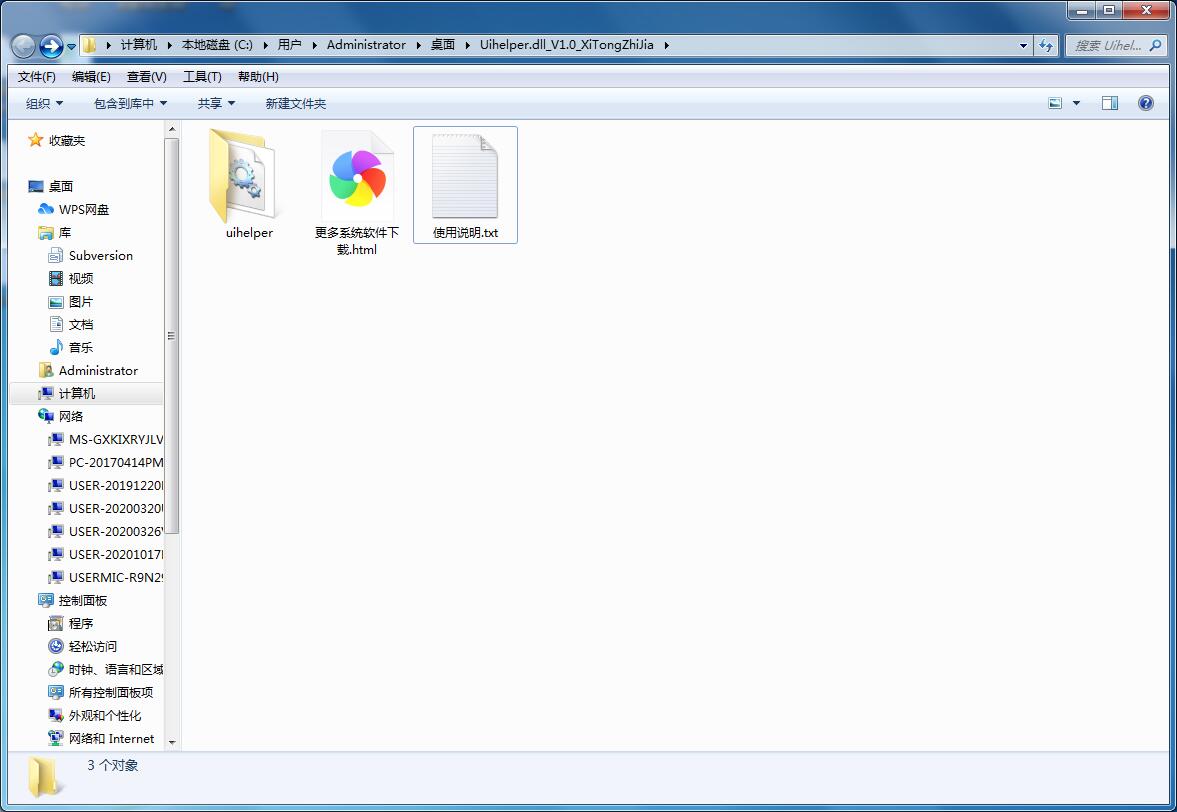The image size is (1177, 812).
Task: Click the refresh button beside address bar
Action: pyautogui.click(x=1046, y=45)
